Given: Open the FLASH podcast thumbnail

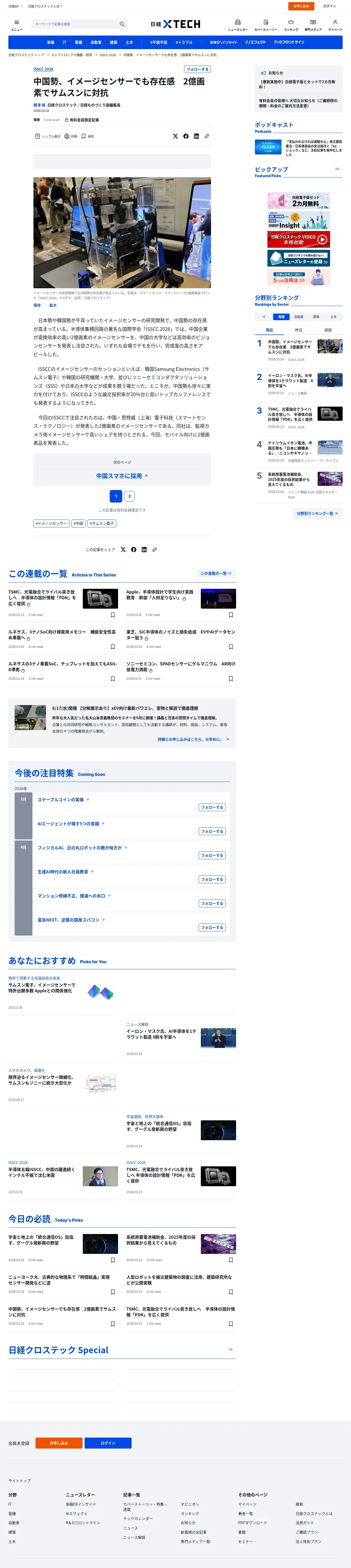Looking at the screenshot, I should 268,146.
